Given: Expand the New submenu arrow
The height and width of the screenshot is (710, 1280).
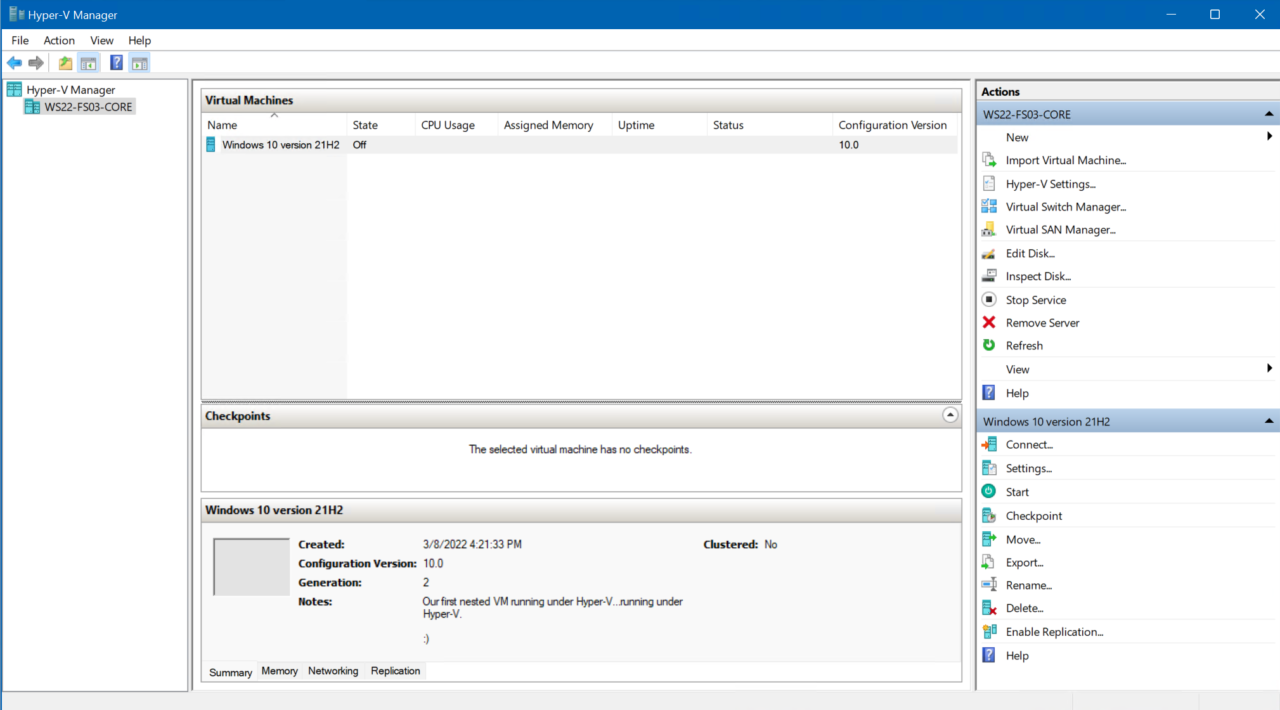Looking at the screenshot, I should coord(1270,137).
